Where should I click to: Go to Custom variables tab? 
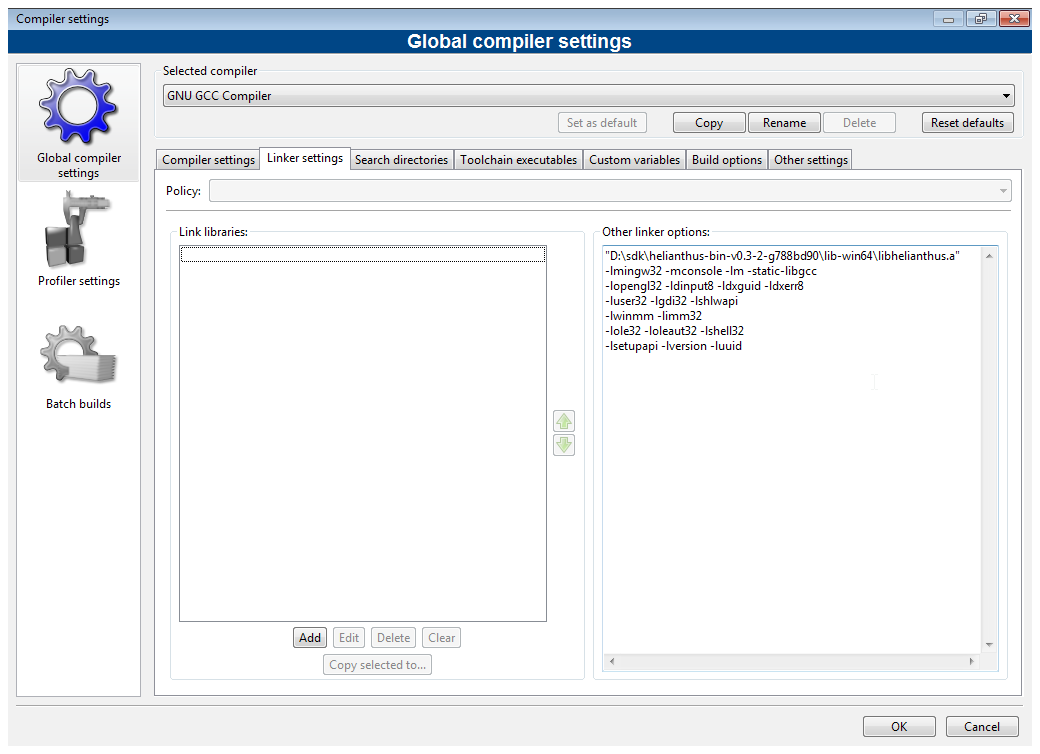point(634,160)
